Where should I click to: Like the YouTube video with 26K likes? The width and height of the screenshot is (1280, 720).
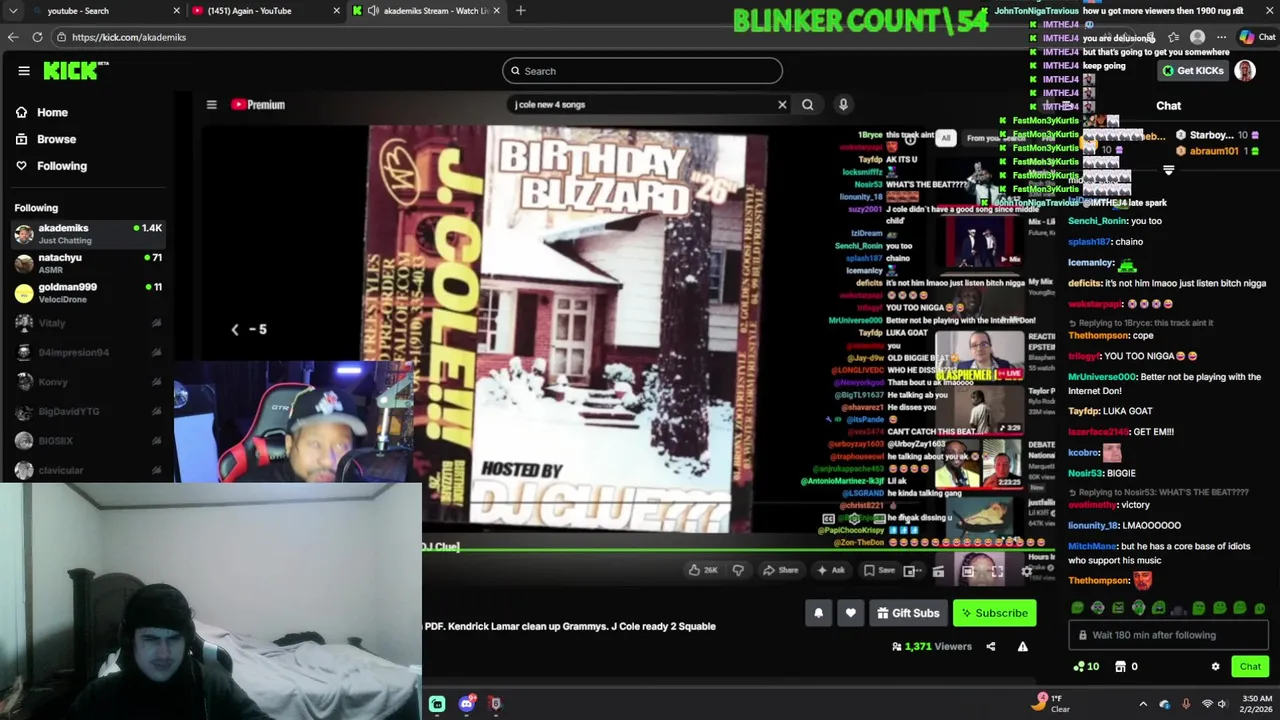(703, 570)
